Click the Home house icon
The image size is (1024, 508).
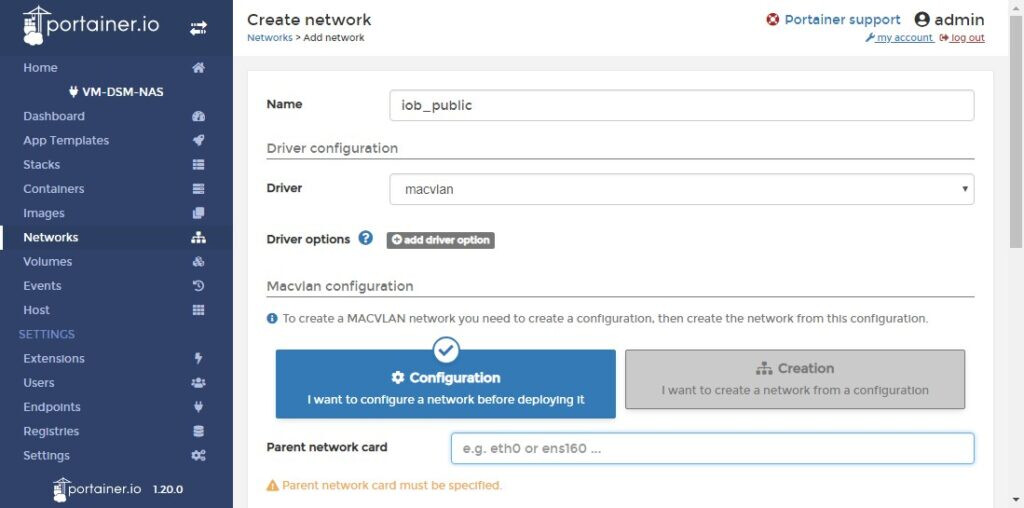pos(199,68)
